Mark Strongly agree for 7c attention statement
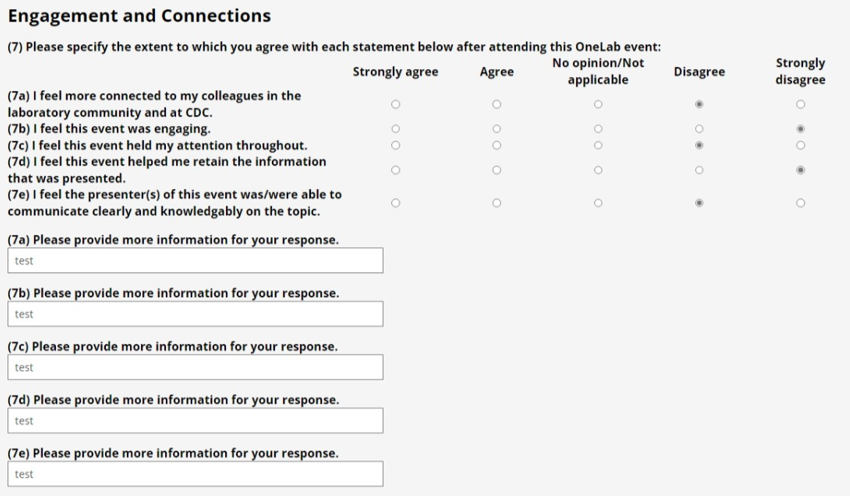The height and width of the screenshot is (496, 850). [x=396, y=145]
